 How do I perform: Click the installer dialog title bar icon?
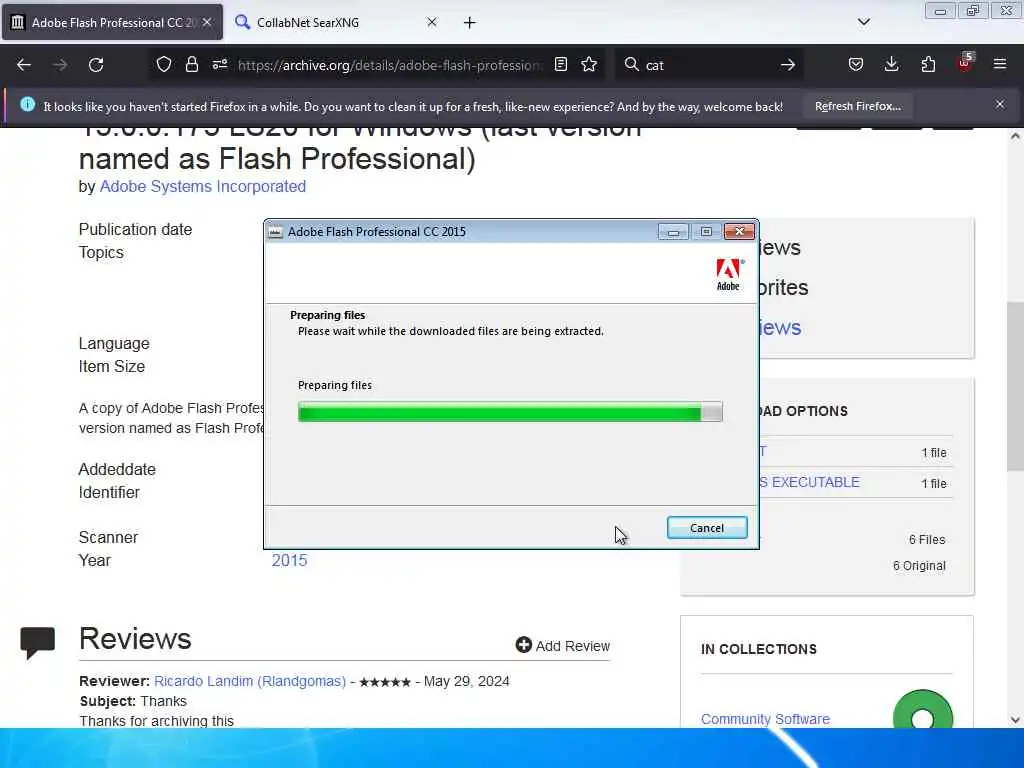276,232
